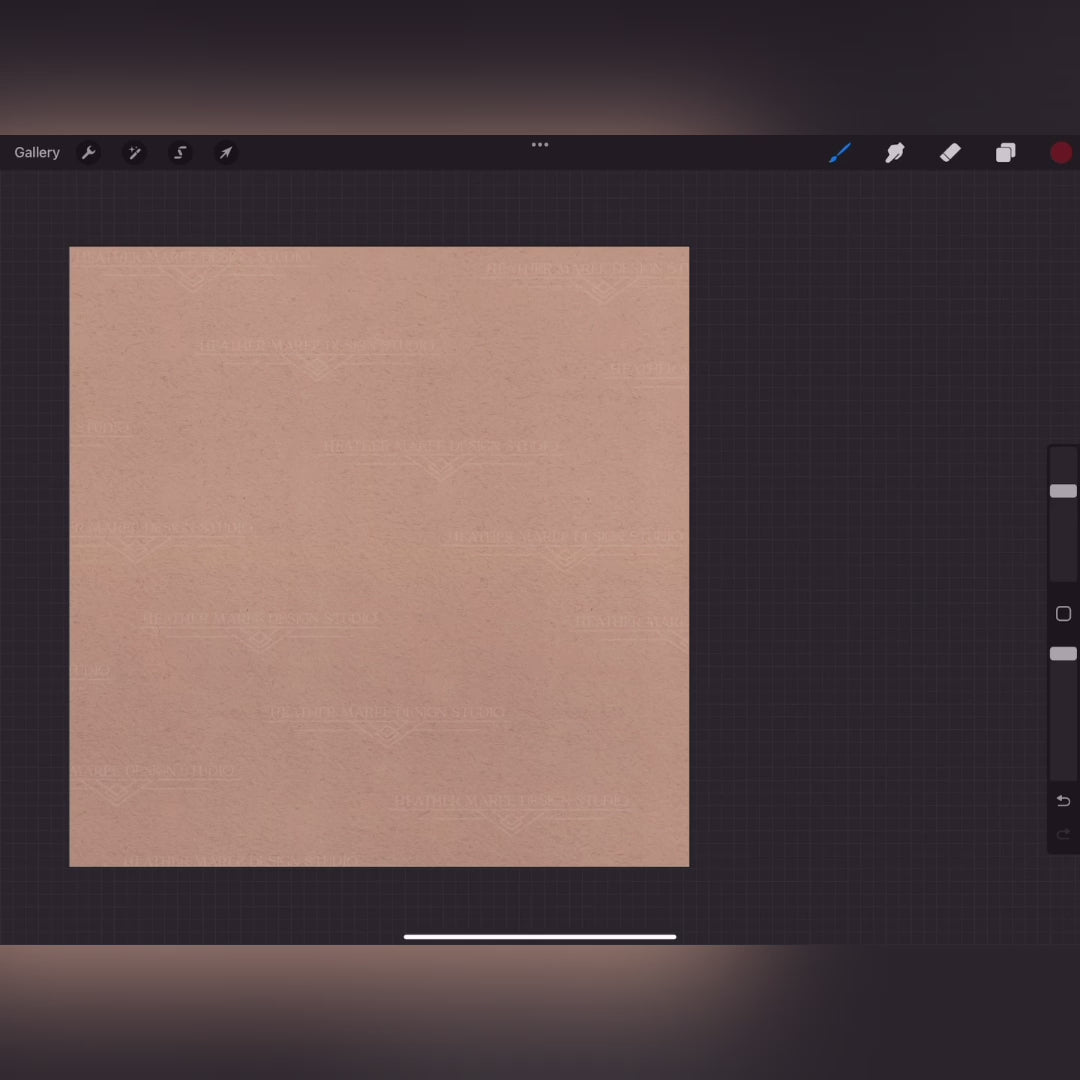Select the Eraser tool
Image resolution: width=1080 pixels, height=1080 pixels.
click(x=950, y=153)
